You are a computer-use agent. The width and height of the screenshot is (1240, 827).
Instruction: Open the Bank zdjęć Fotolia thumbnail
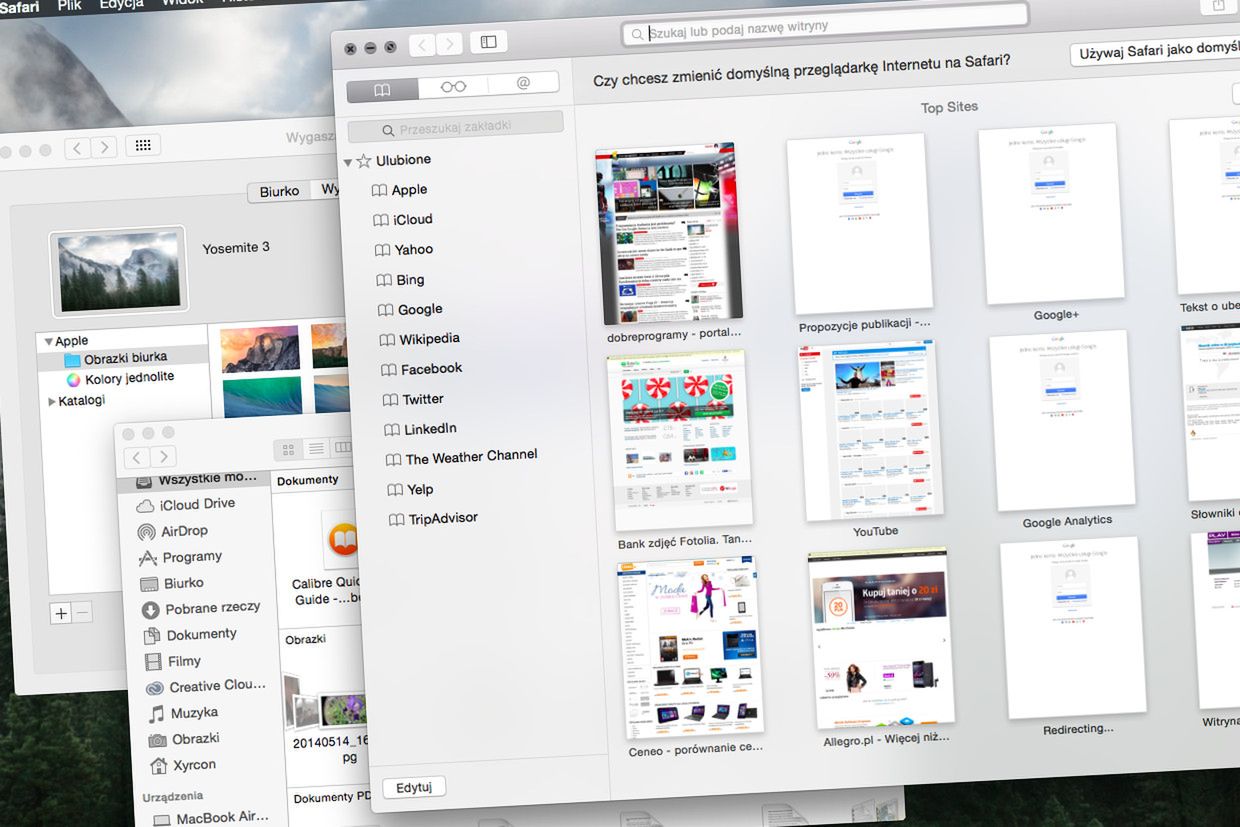tap(681, 440)
